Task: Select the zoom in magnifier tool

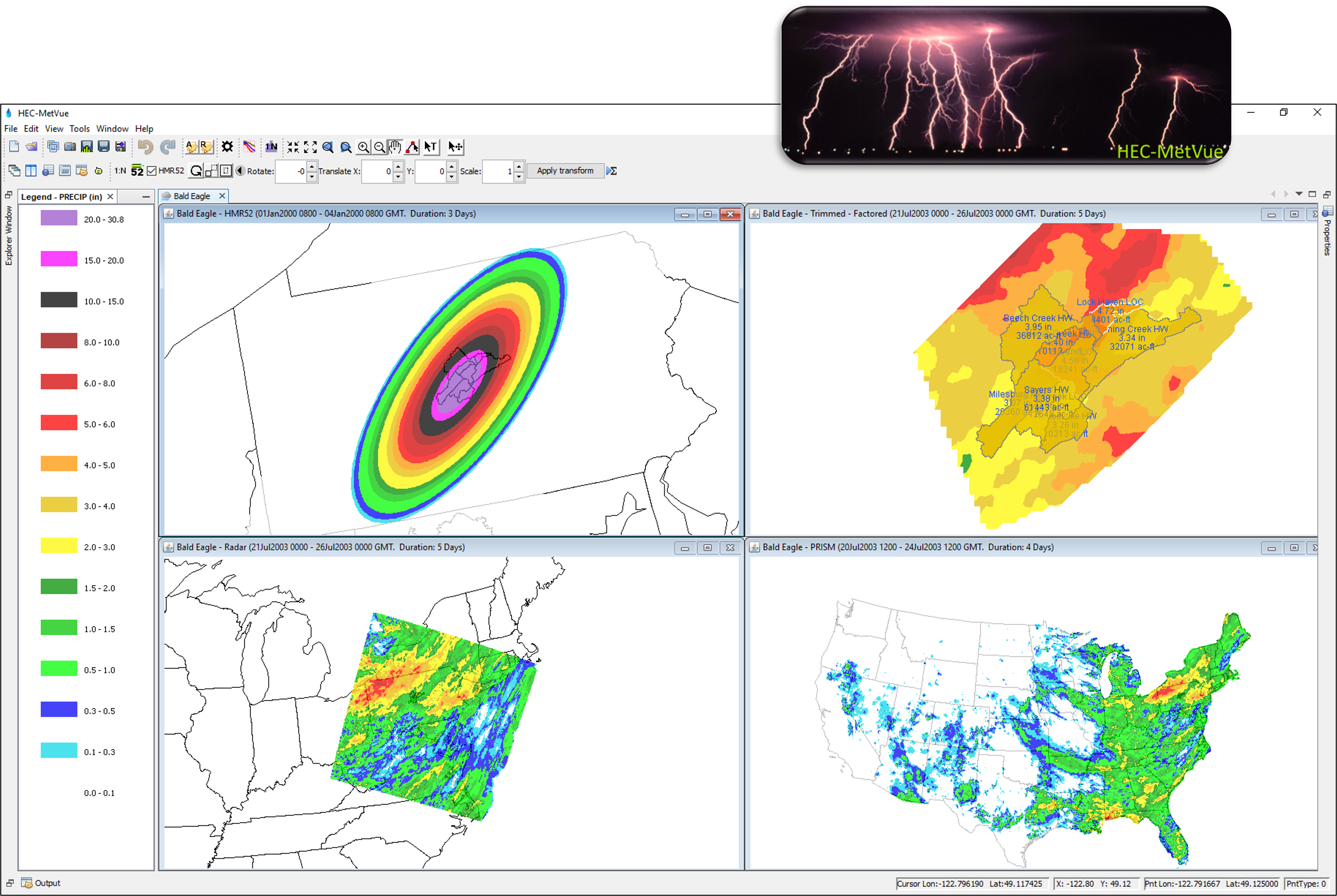Action: click(363, 147)
